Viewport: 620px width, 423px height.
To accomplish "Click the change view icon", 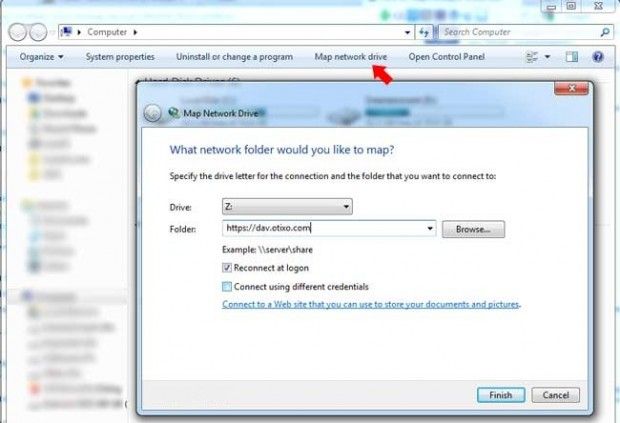I will point(532,57).
